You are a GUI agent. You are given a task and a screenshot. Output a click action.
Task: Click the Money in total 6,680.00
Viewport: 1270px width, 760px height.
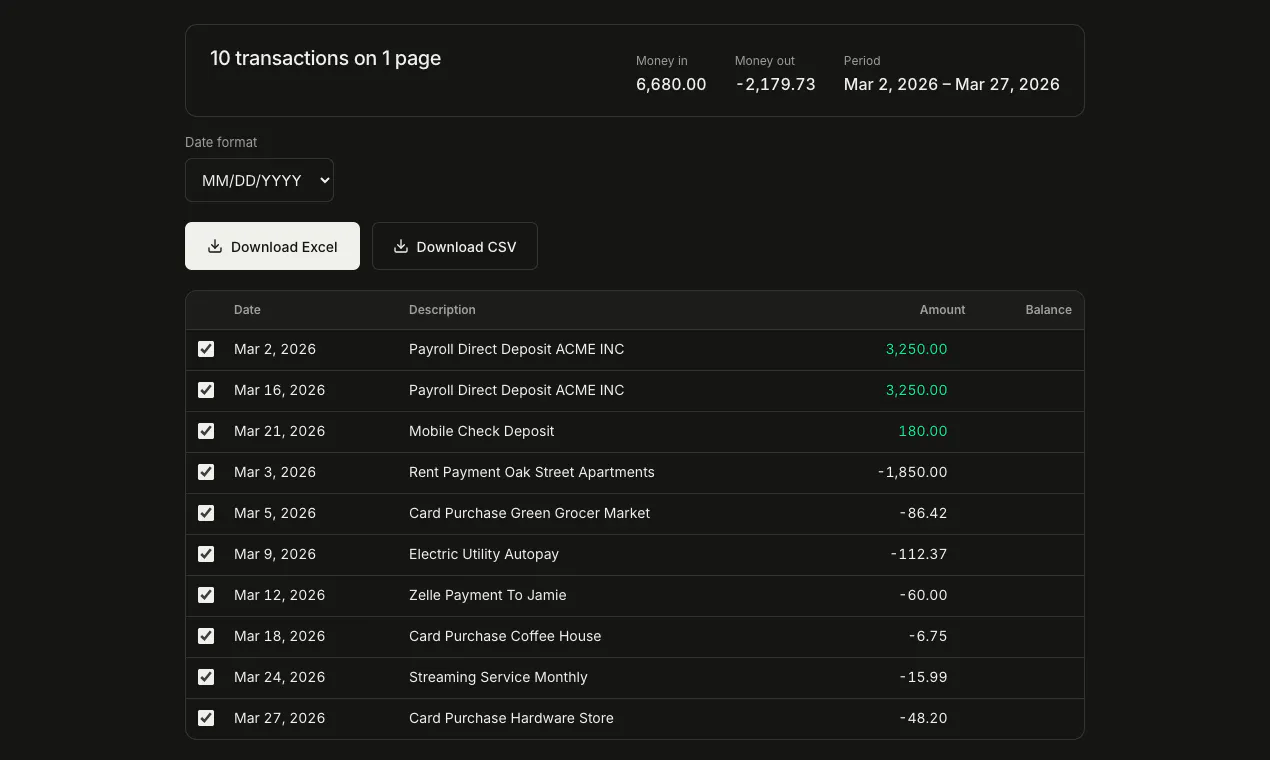tap(671, 85)
